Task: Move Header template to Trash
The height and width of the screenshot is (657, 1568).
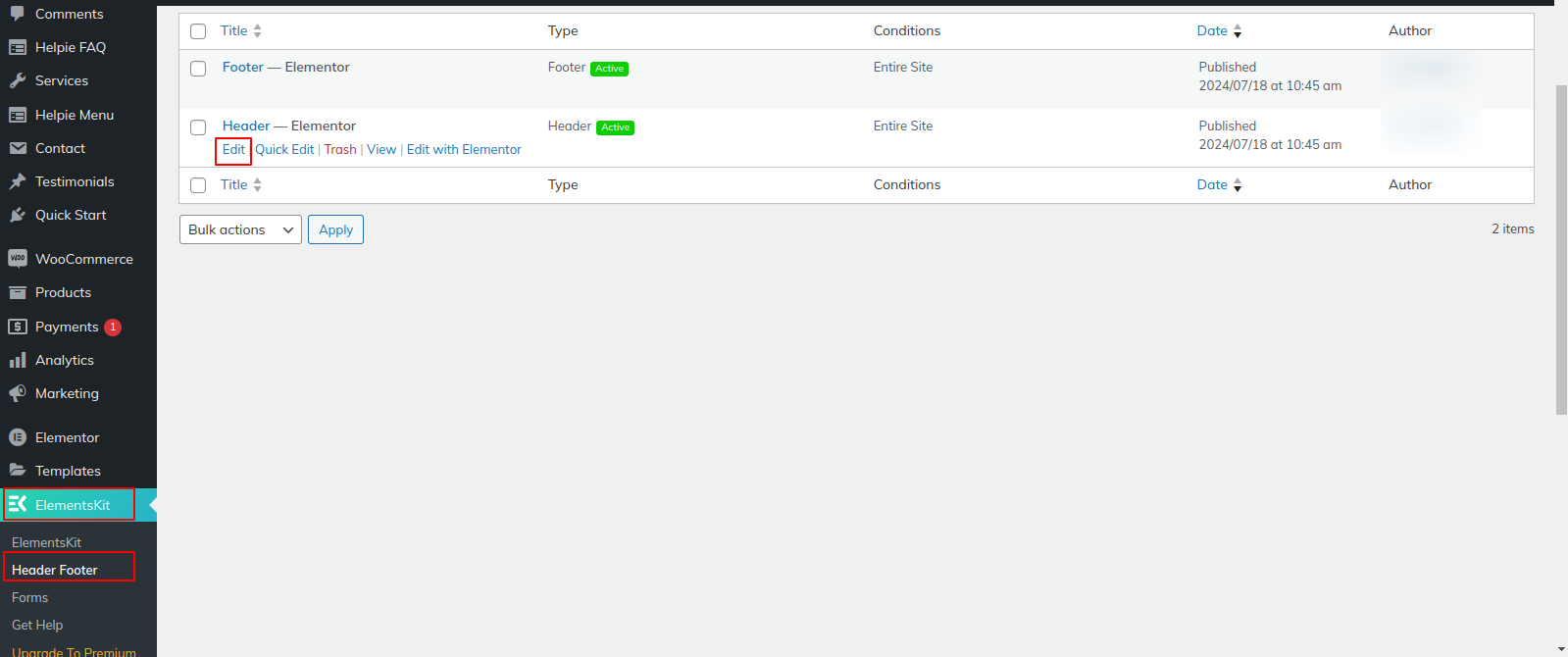Action: (x=340, y=149)
